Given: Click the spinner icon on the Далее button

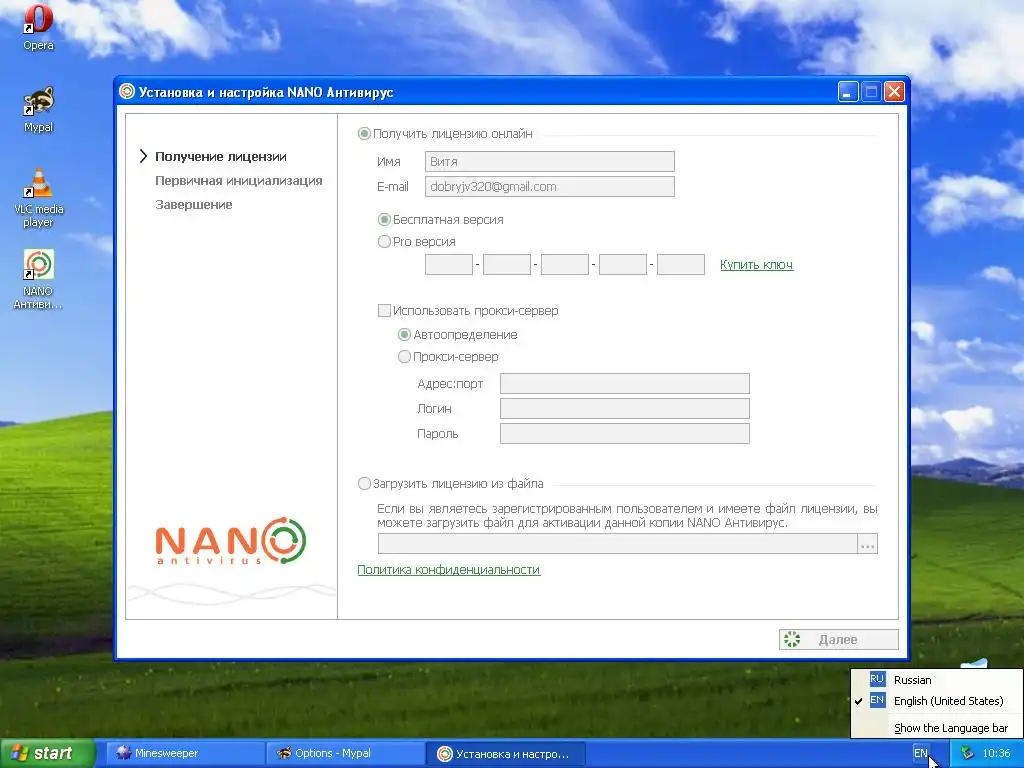Looking at the screenshot, I should point(792,639).
